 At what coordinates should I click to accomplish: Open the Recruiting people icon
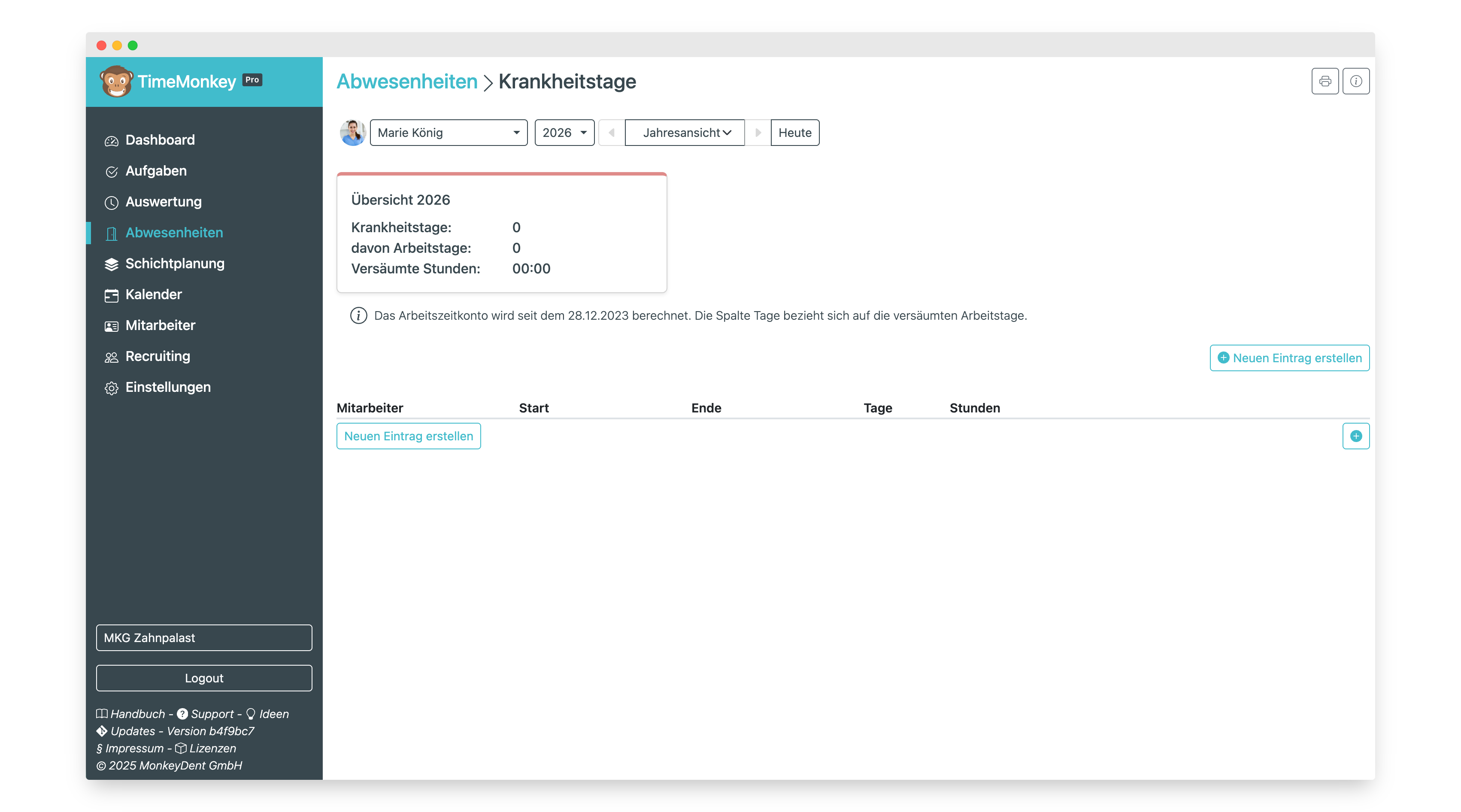point(111,356)
